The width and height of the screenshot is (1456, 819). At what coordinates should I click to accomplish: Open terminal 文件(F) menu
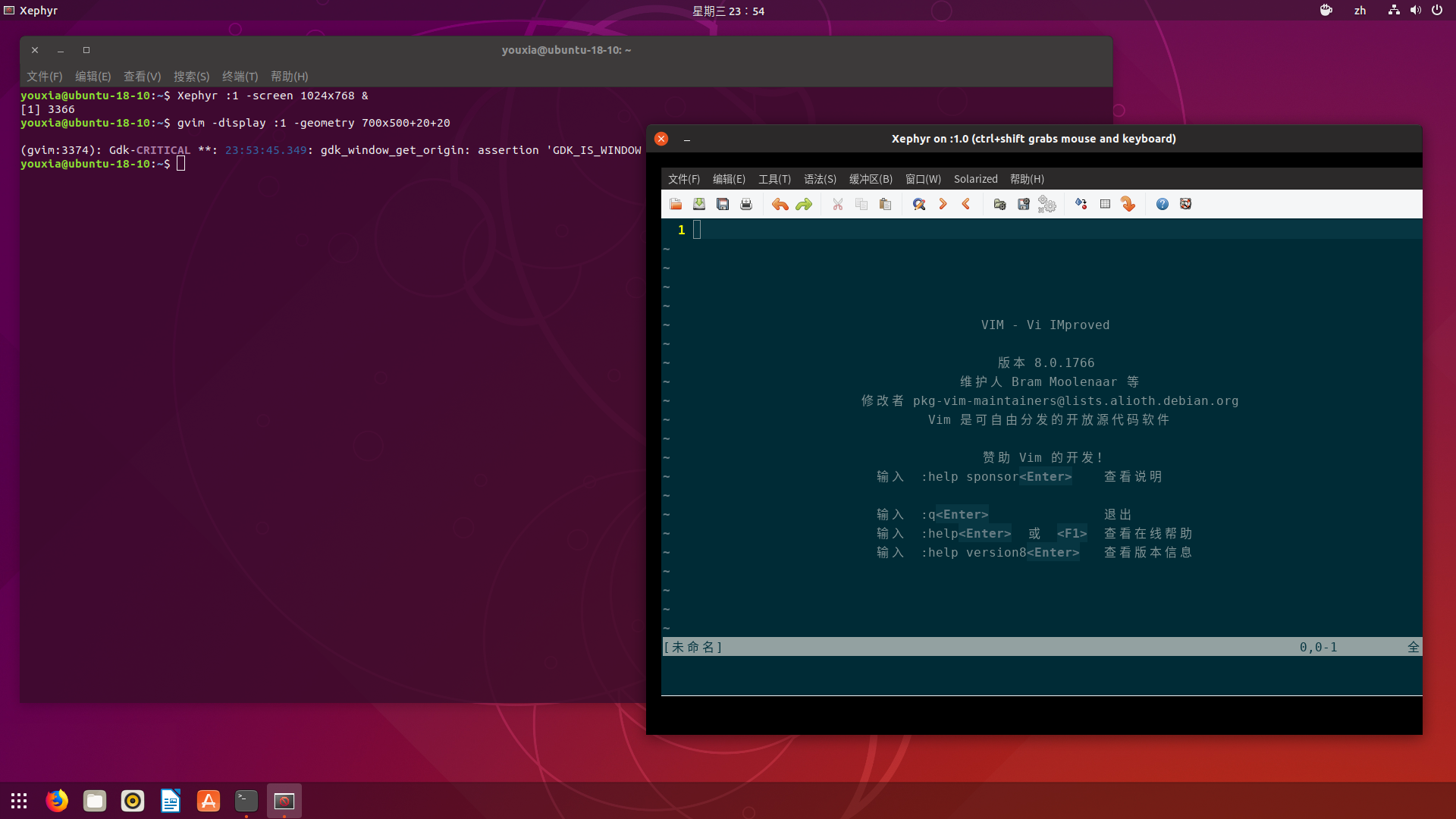click(x=44, y=77)
